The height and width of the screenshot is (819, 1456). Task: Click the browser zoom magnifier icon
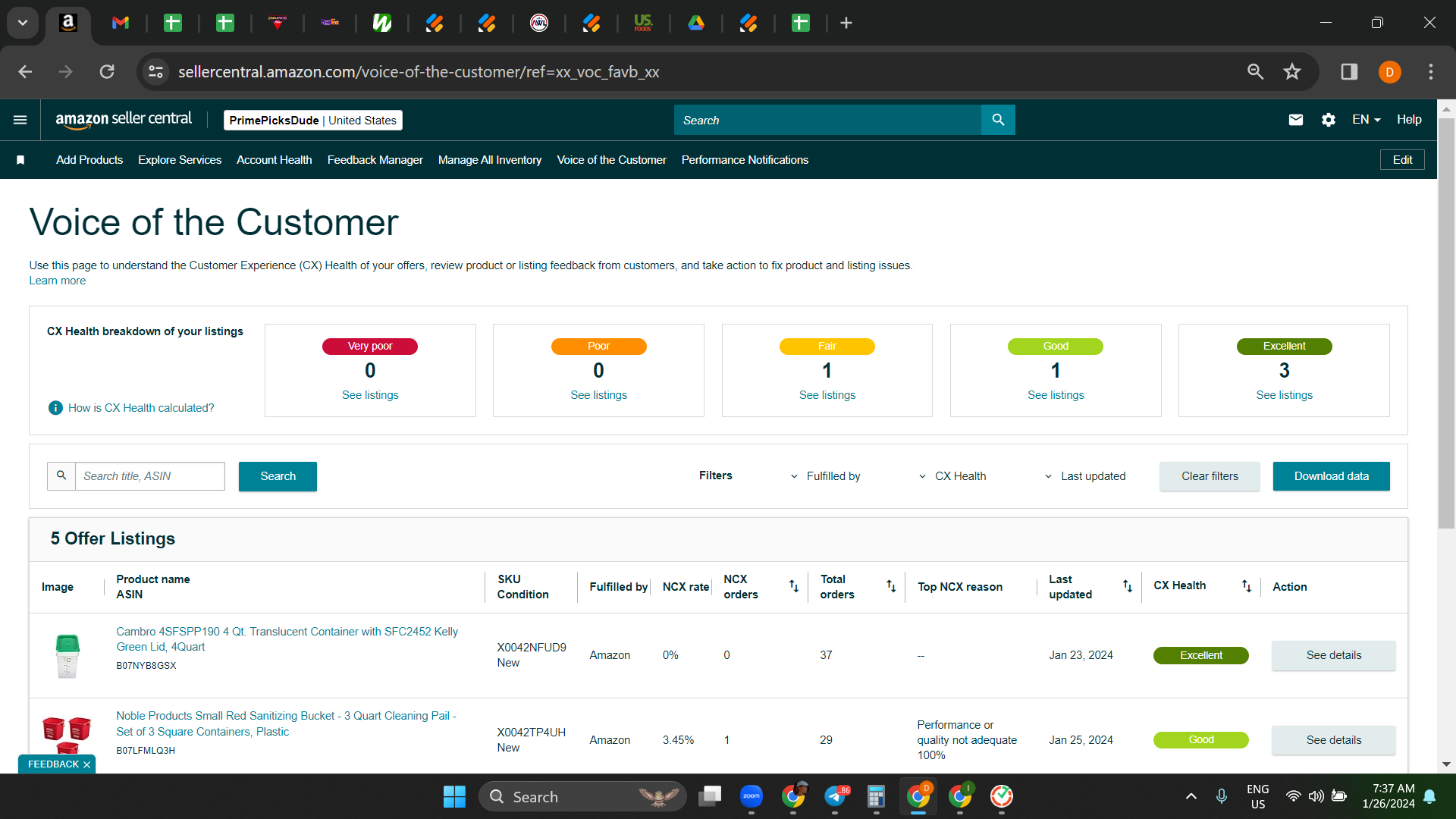coord(1256,72)
